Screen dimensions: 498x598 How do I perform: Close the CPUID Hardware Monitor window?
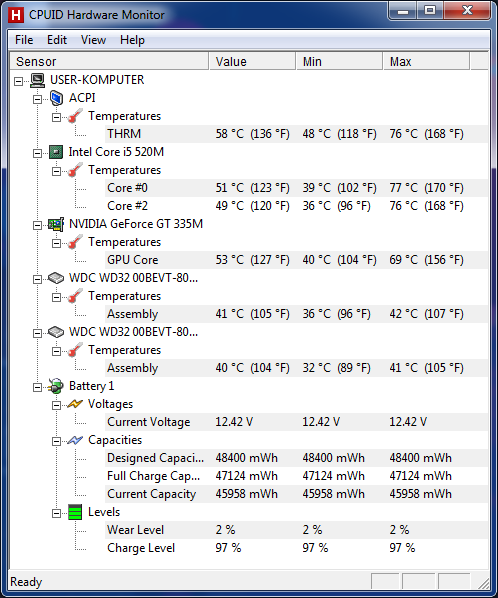point(467,11)
